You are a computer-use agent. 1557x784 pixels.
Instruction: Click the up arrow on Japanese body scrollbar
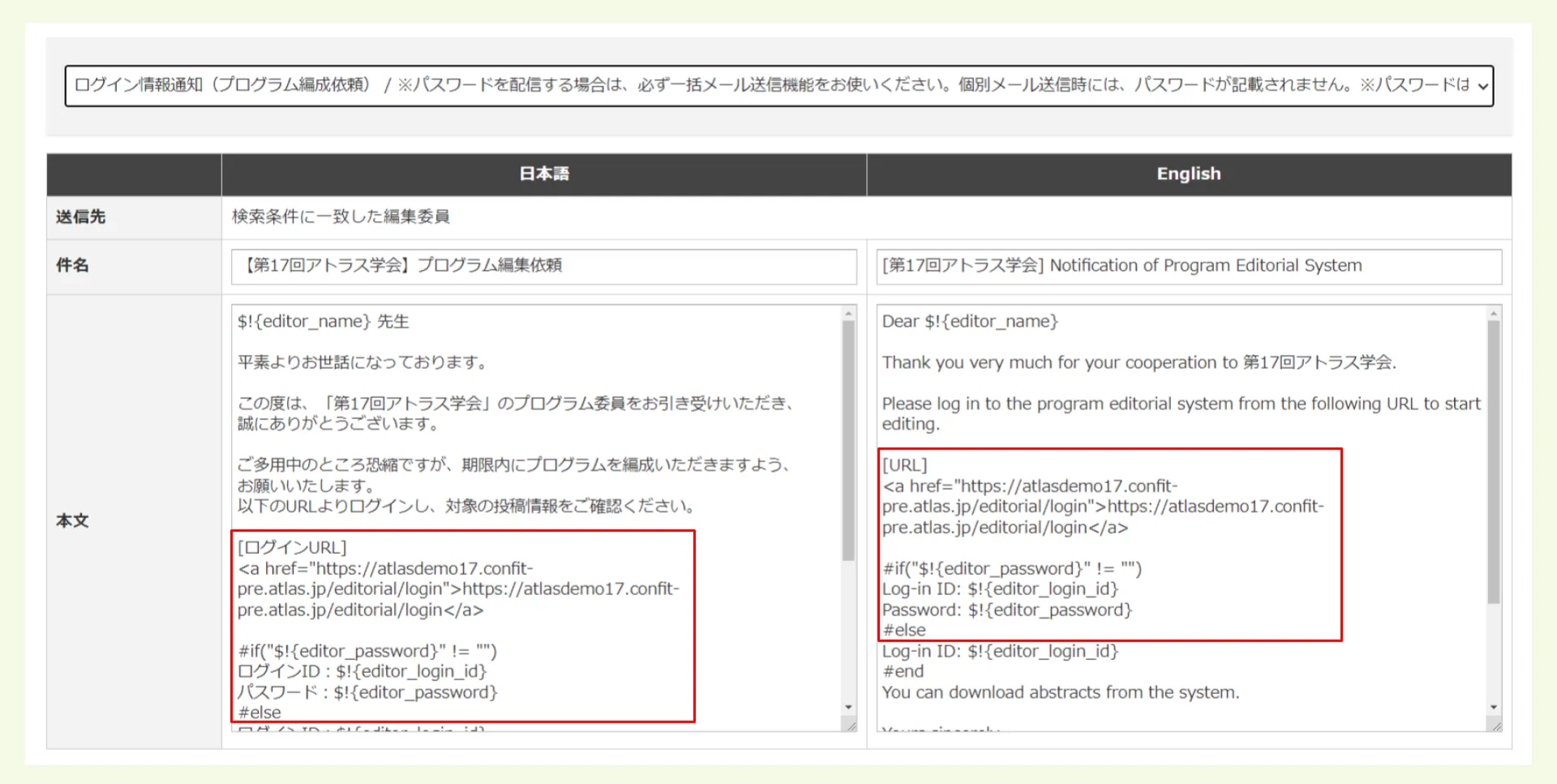[x=848, y=312]
